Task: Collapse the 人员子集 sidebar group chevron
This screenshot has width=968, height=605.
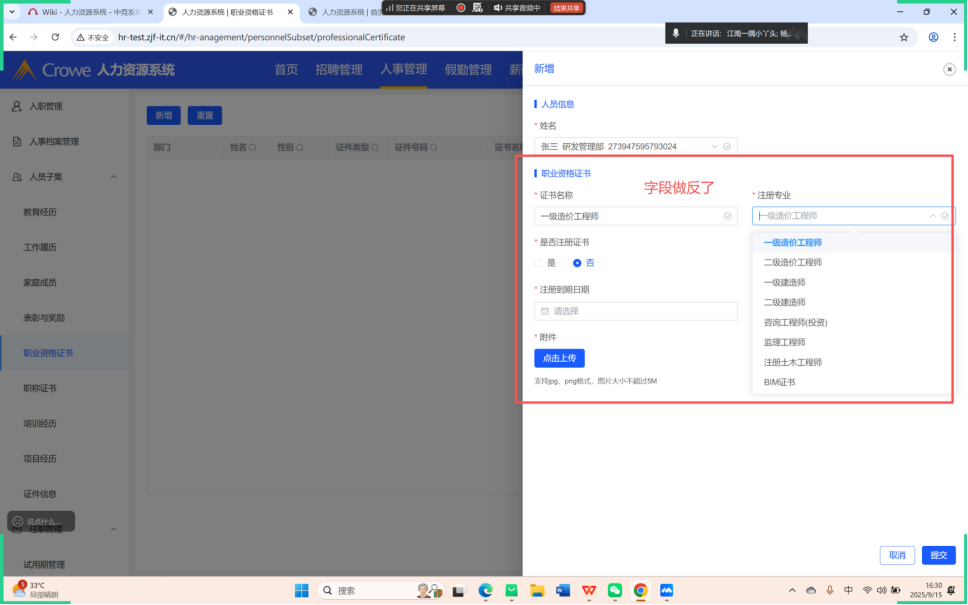Action: pos(114,177)
